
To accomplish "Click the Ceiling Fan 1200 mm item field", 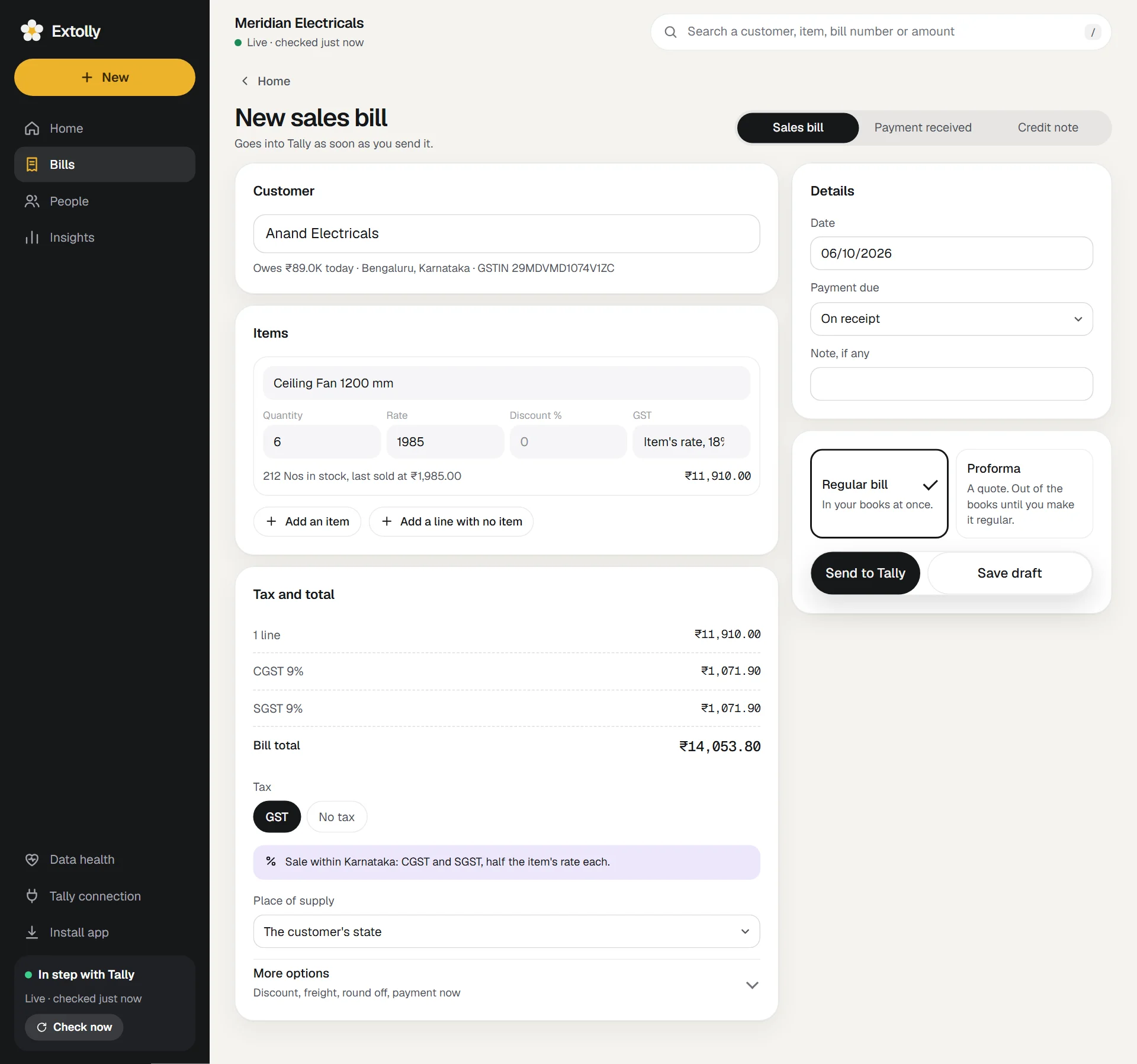I will pyautogui.click(x=506, y=383).
